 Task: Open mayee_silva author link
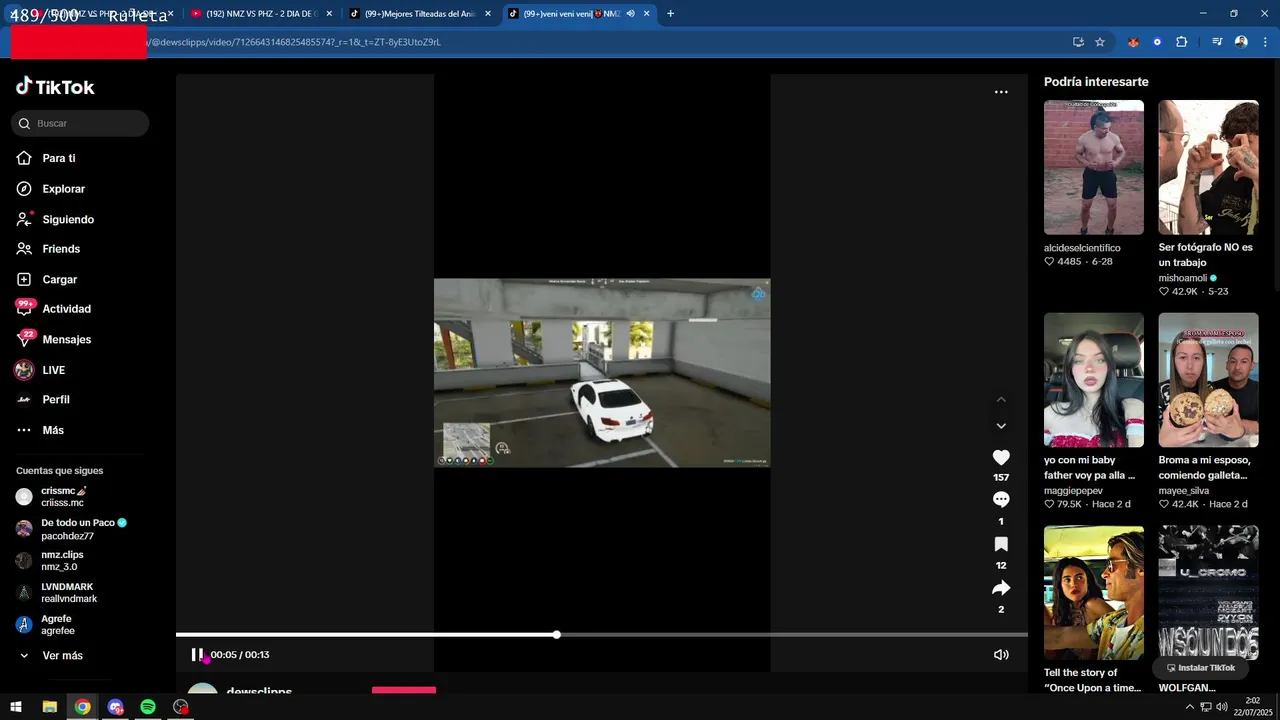click(1184, 491)
